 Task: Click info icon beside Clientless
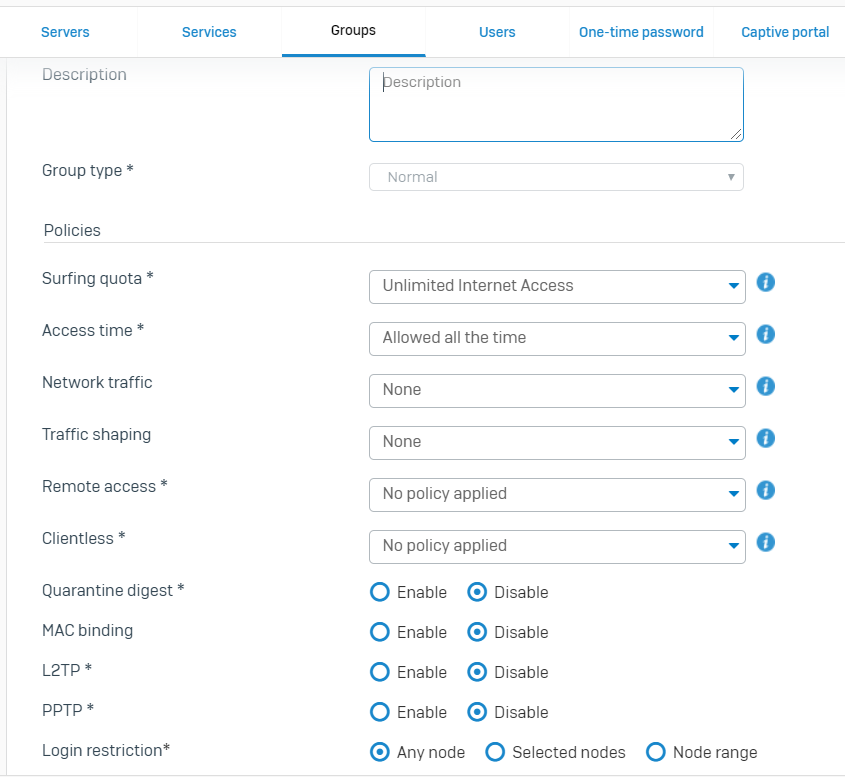point(766,543)
